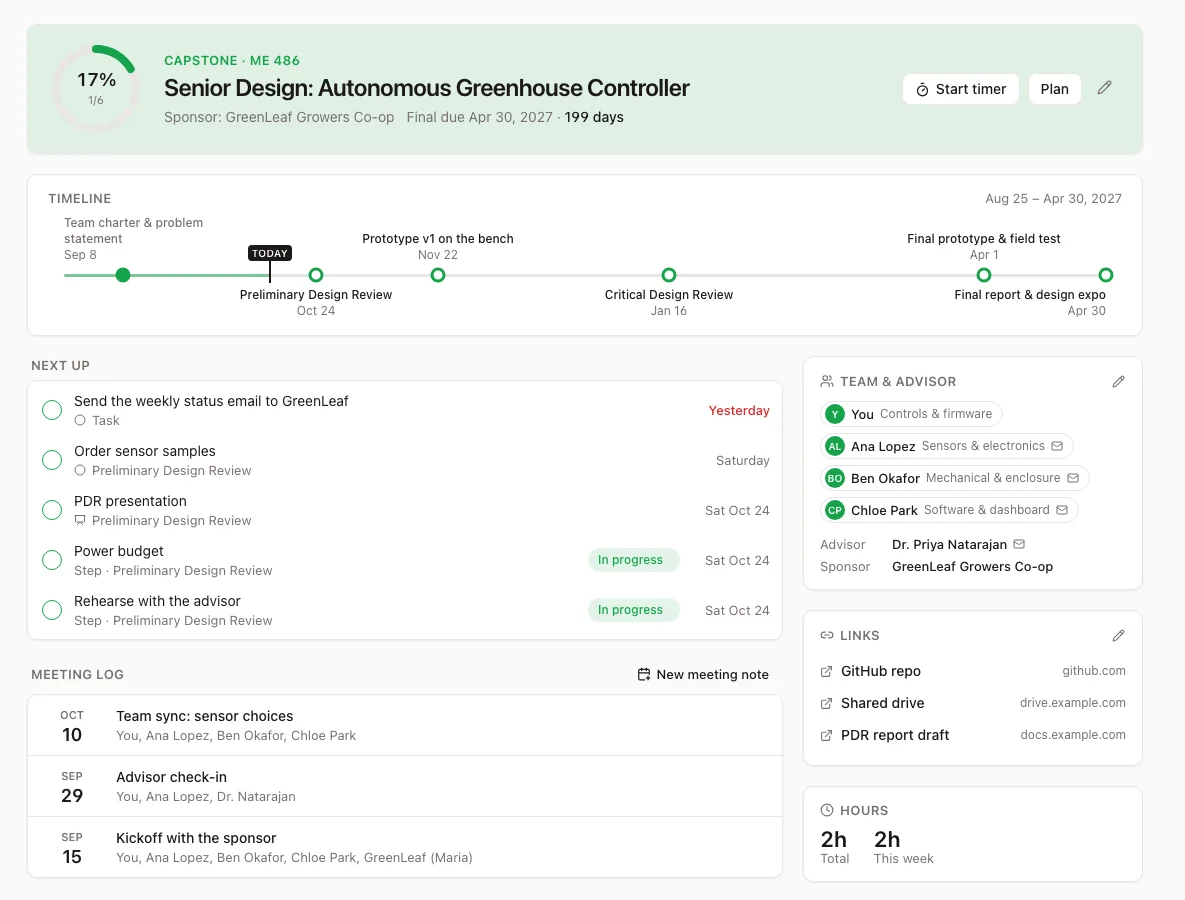Screen dimensions: 1185x900
Task: Click the '2h This week' hours value
Action: pyautogui.click(x=903, y=847)
